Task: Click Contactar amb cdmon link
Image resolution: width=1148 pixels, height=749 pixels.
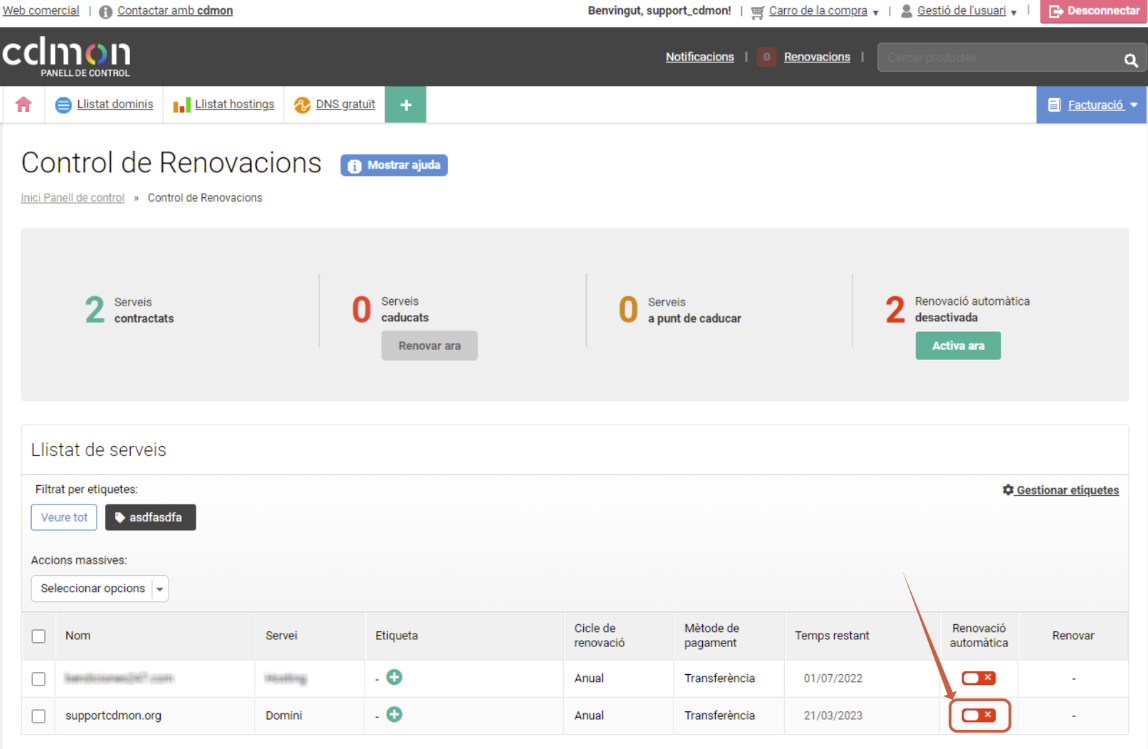Action: (x=175, y=11)
